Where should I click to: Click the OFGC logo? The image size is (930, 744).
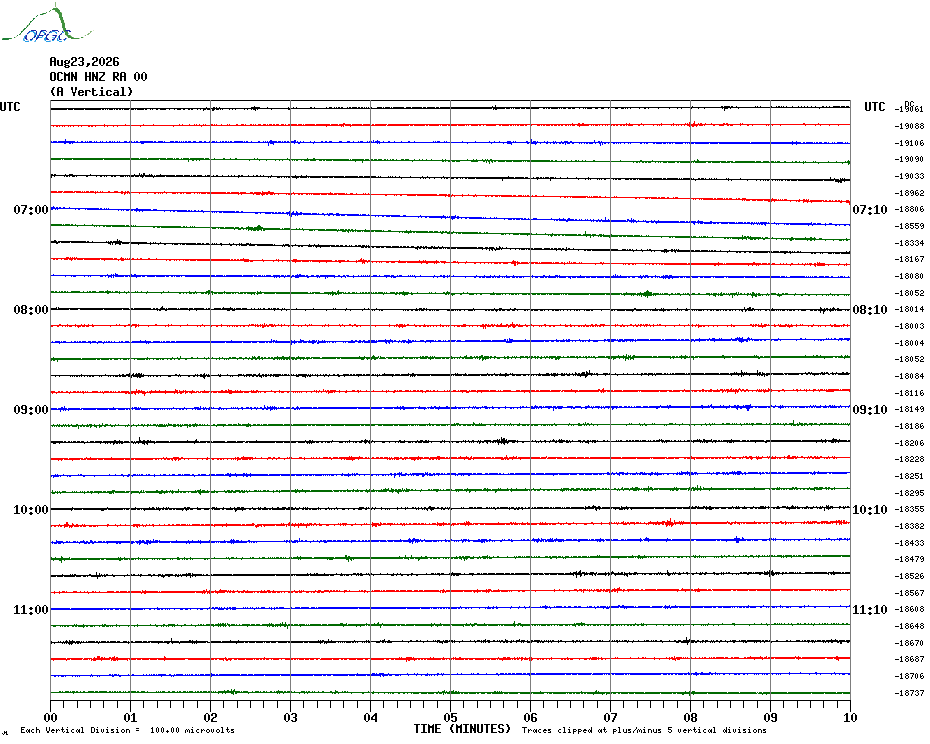tap(47, 24)
